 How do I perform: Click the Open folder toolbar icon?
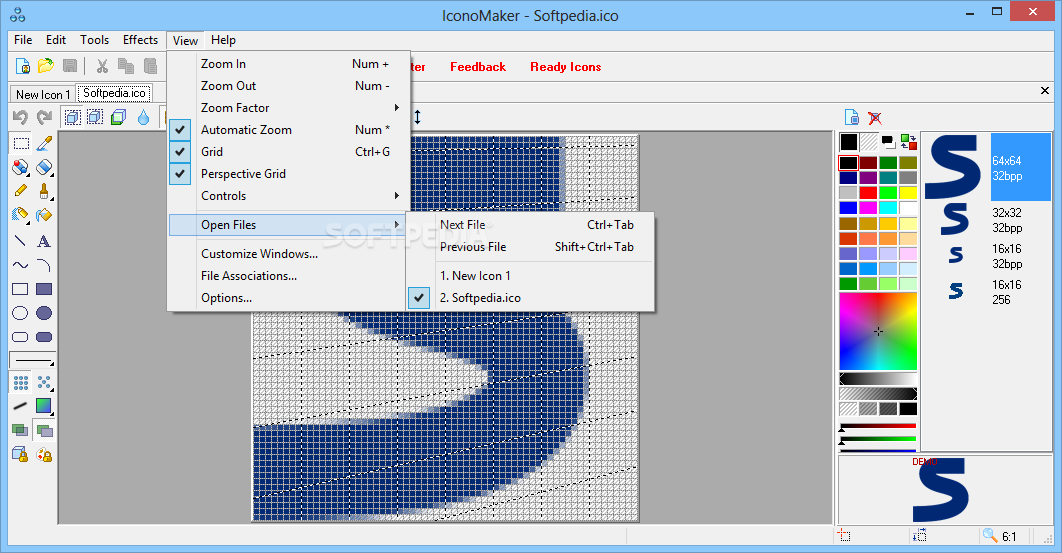45,66
